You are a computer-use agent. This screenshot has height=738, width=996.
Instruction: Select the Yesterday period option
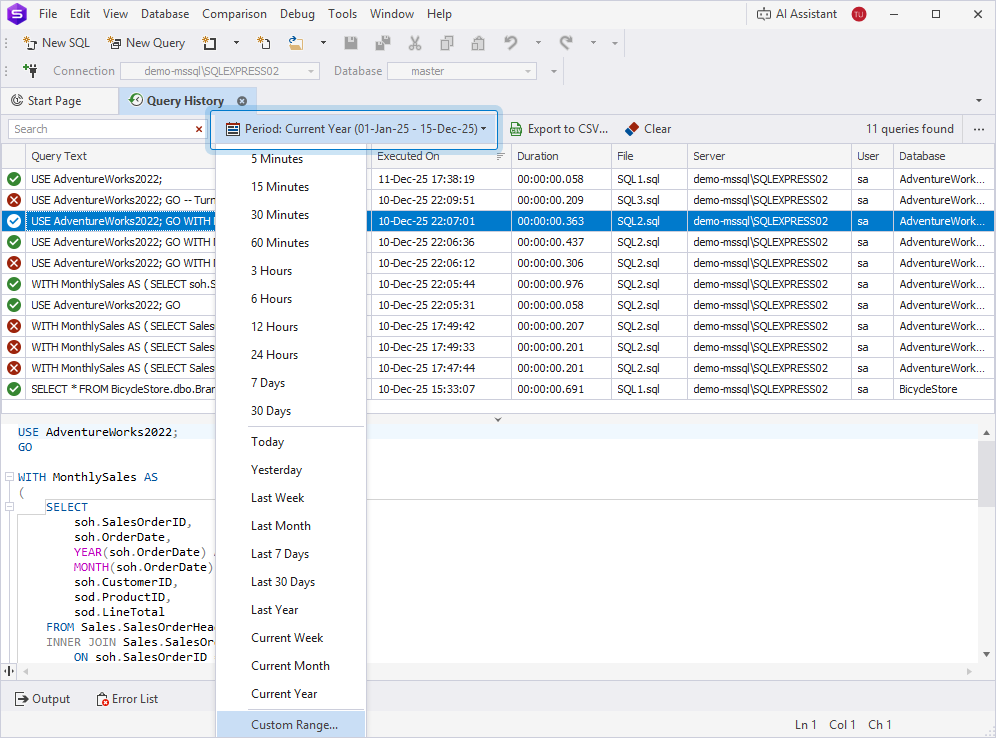point(291,470)
